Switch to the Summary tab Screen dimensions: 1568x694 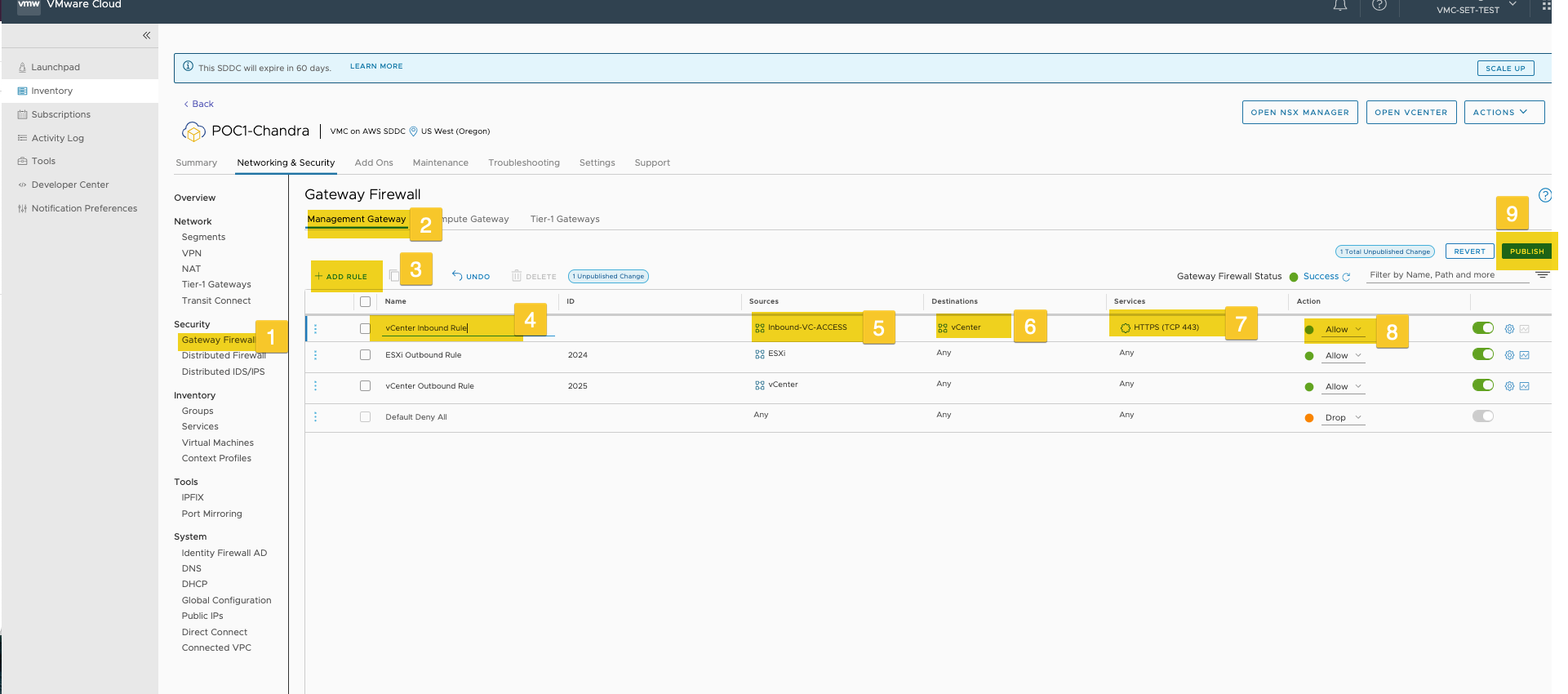pos(197,163)
